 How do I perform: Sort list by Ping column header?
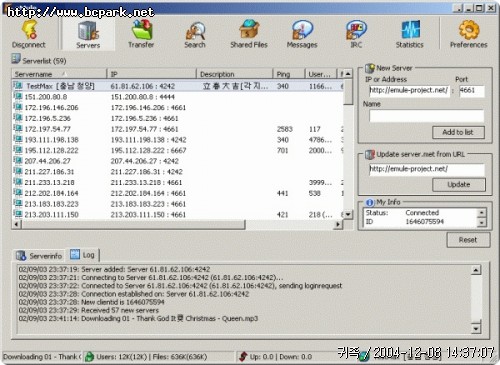coord(289,74)
